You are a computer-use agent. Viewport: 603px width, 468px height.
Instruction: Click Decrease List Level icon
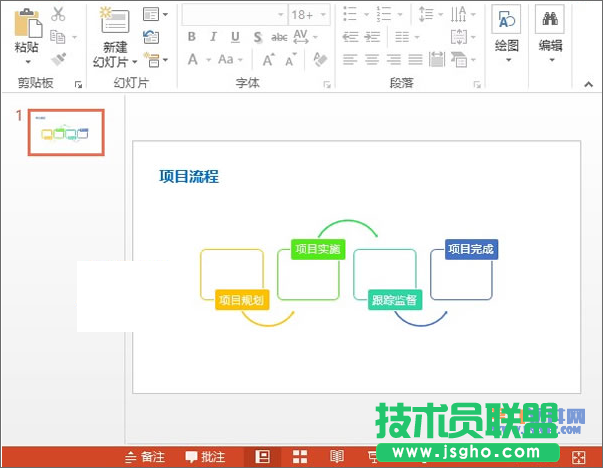coord(350,37)
